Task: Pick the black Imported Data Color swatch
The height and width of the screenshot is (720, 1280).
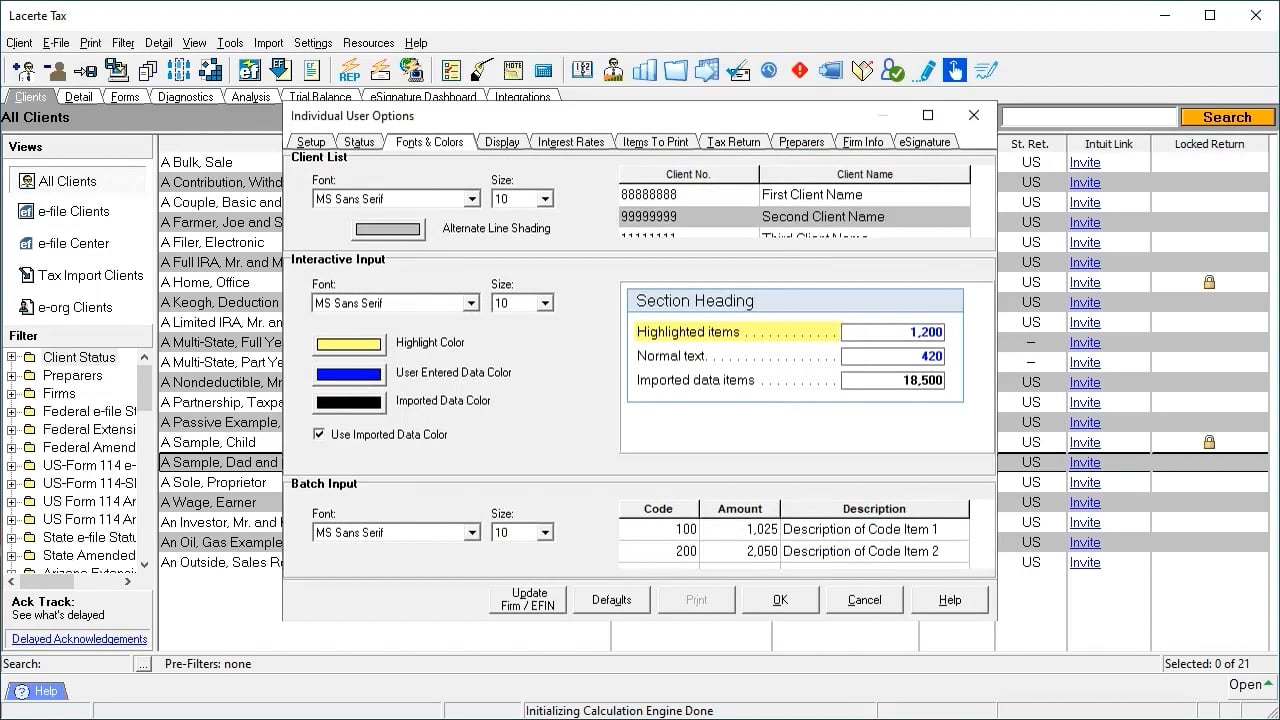Action: coord(349,403)
